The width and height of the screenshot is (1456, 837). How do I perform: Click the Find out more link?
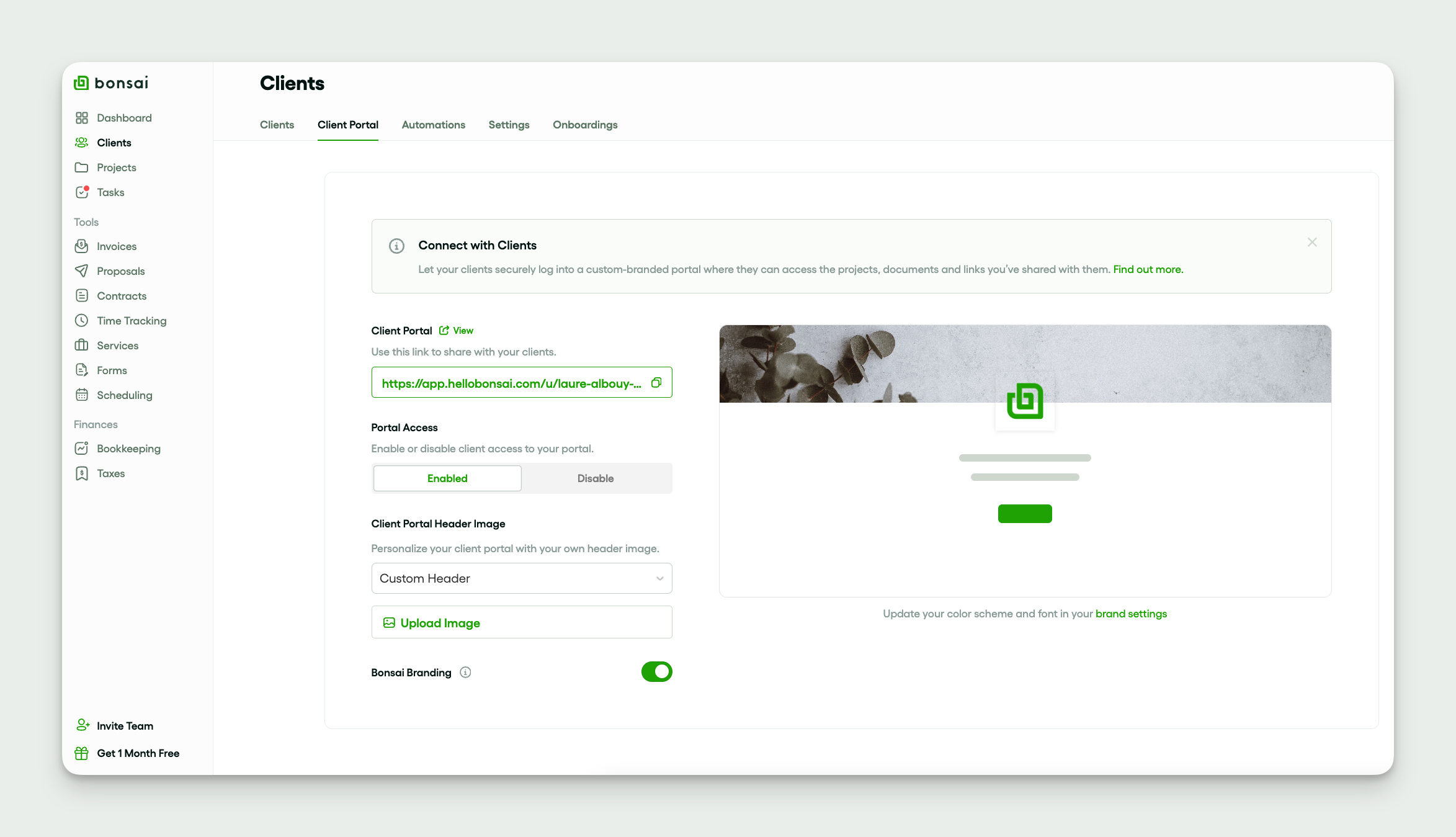(1148, 269)
